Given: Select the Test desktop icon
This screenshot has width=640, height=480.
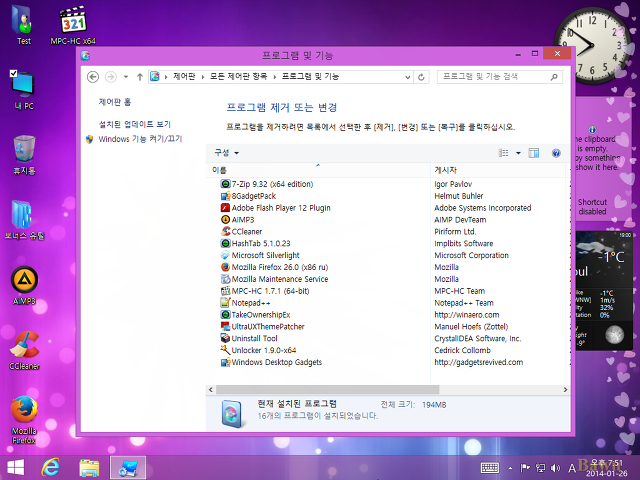Looking at the screenshot, I should coord(24,24).
